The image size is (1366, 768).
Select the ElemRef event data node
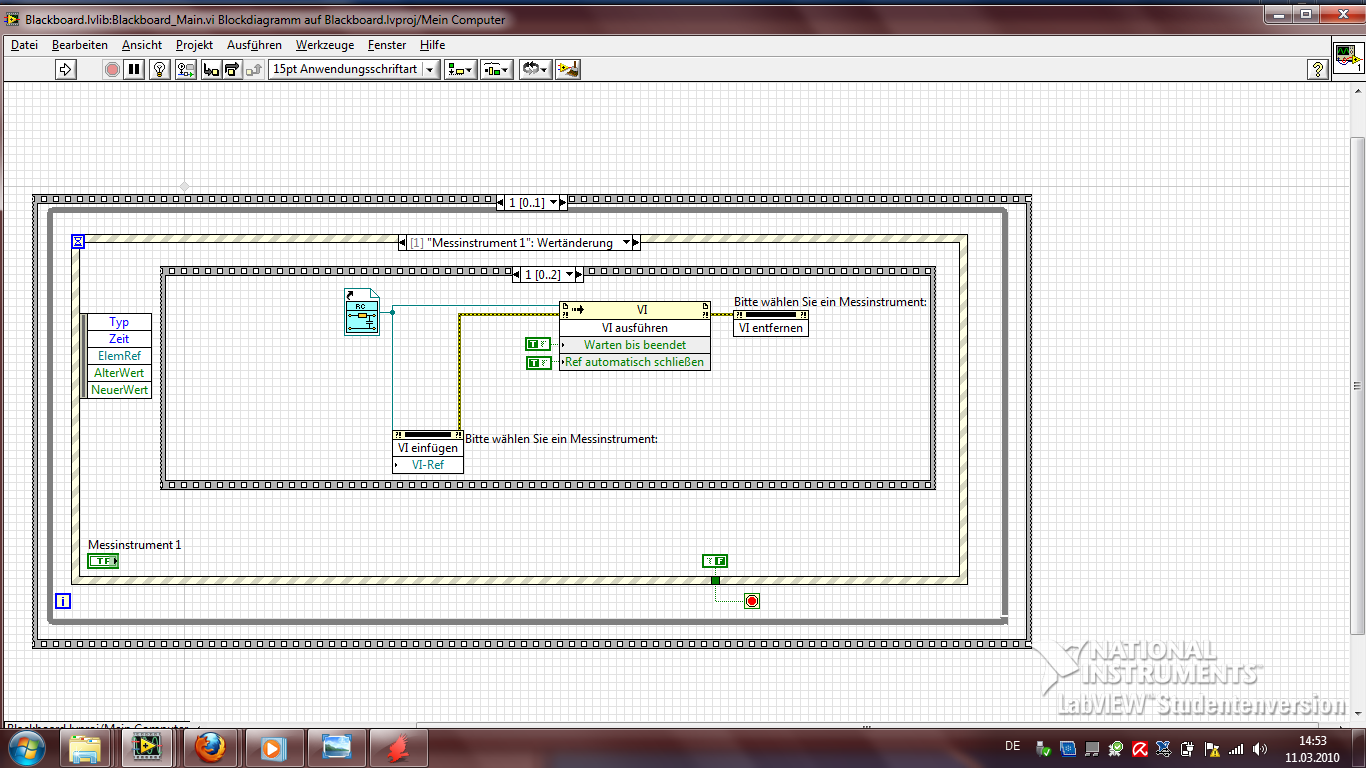coord(119,356)
